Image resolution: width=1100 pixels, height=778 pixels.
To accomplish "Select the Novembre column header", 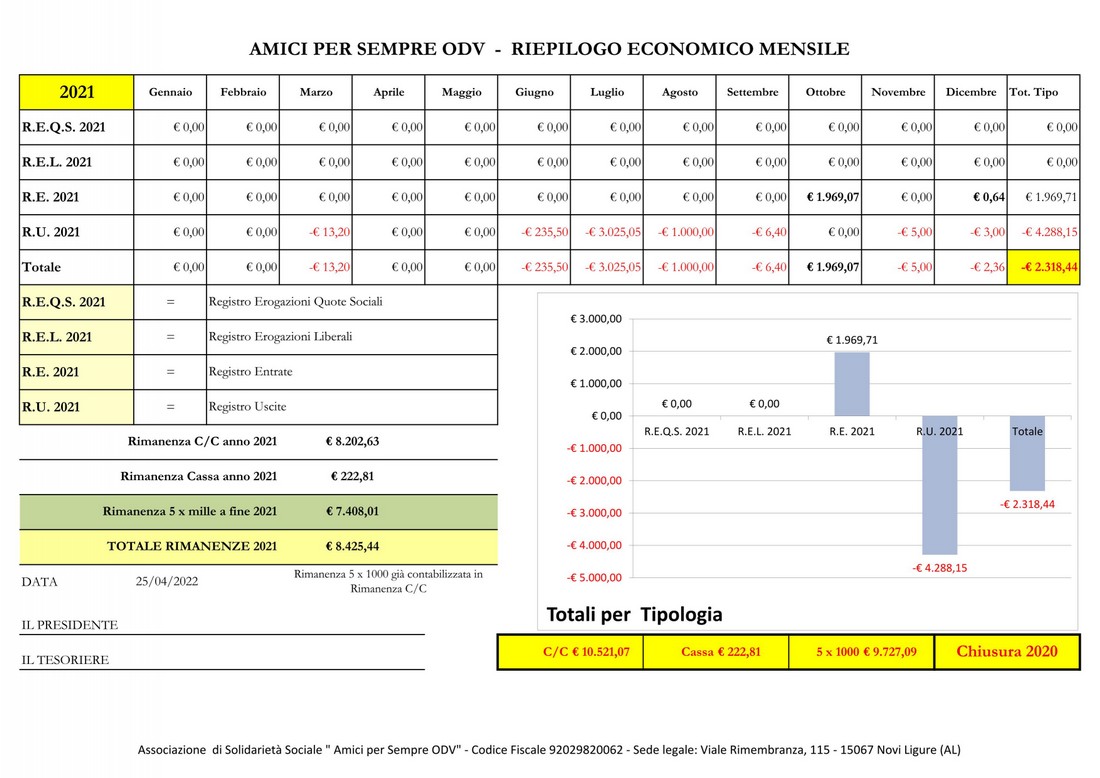I will tap(898, 92).
